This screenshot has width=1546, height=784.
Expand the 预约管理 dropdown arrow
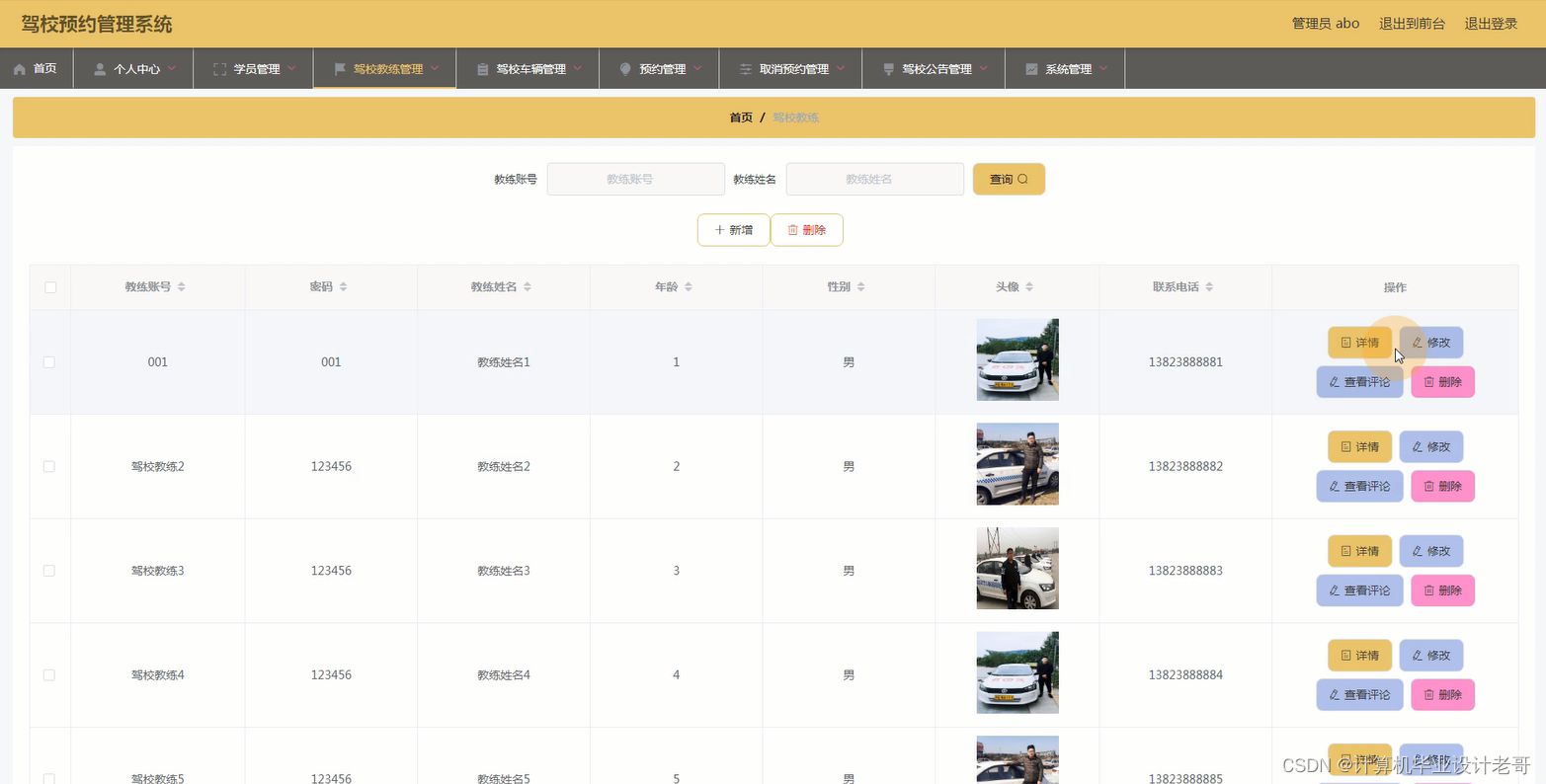pos(697,68)
